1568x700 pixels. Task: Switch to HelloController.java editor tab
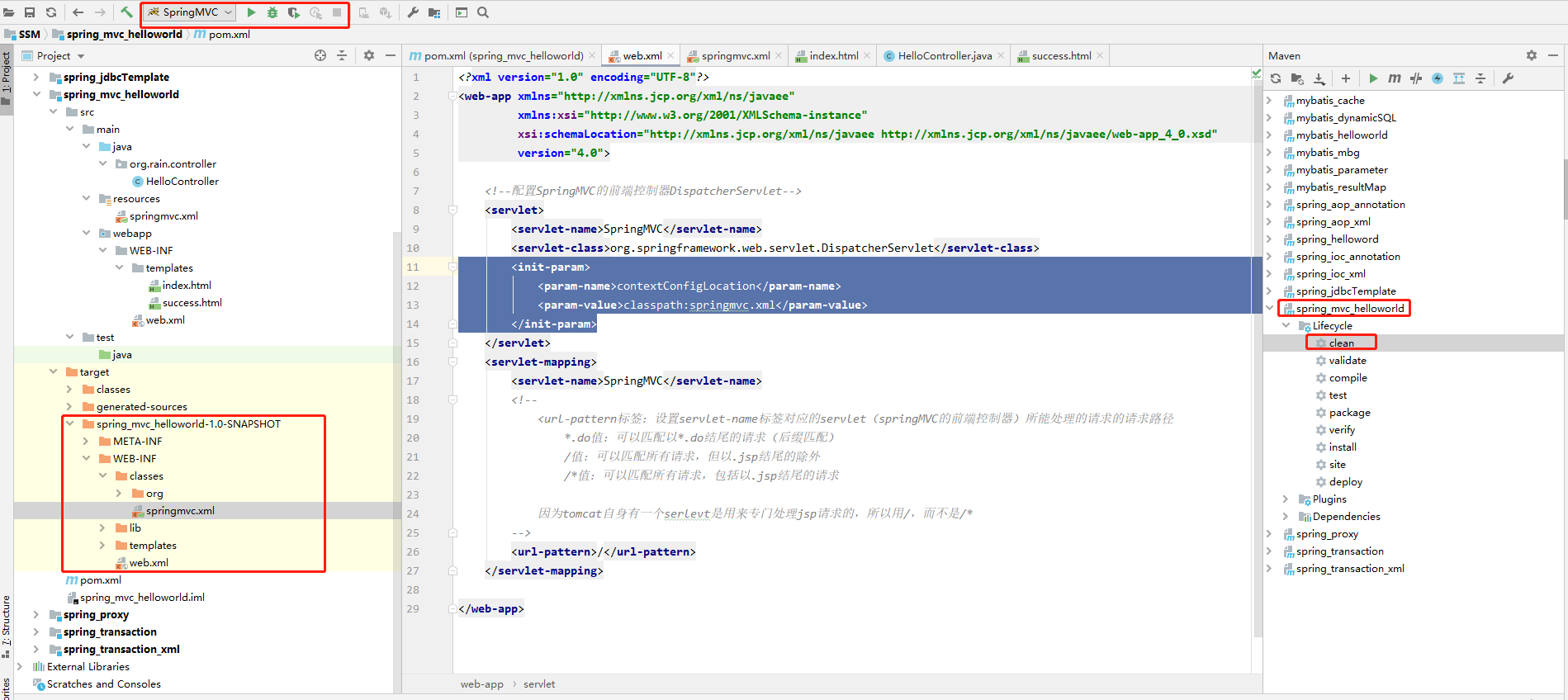tap(945, 56)
